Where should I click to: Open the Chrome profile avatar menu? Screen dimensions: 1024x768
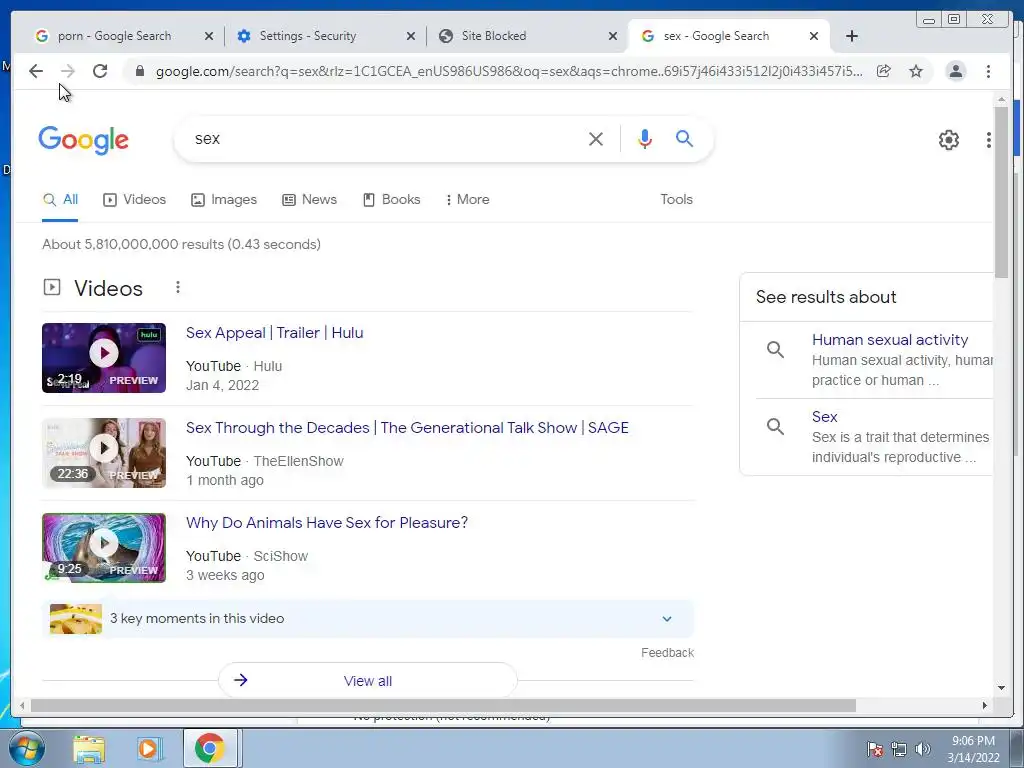(955, 71)
